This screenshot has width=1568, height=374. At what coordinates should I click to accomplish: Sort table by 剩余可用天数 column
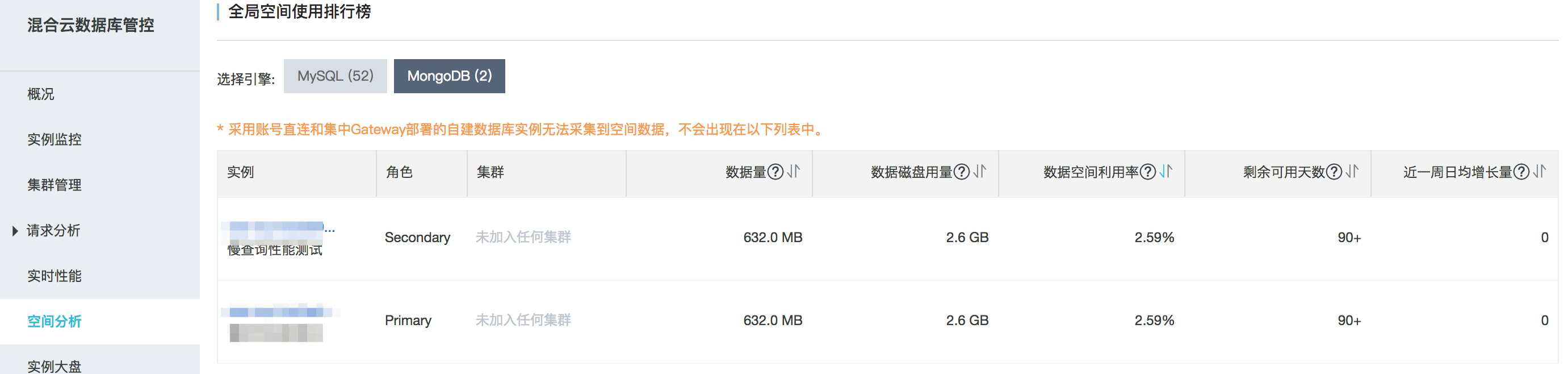[x=1352, y=172]
